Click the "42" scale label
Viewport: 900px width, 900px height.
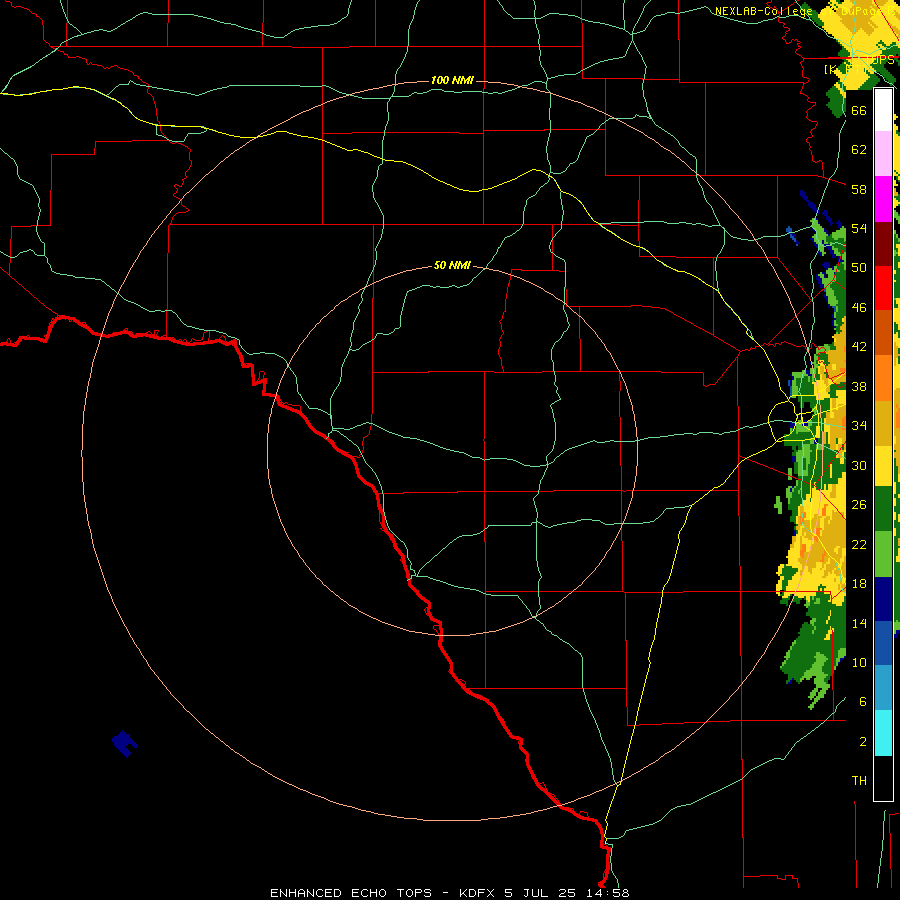tap(859, 347)
